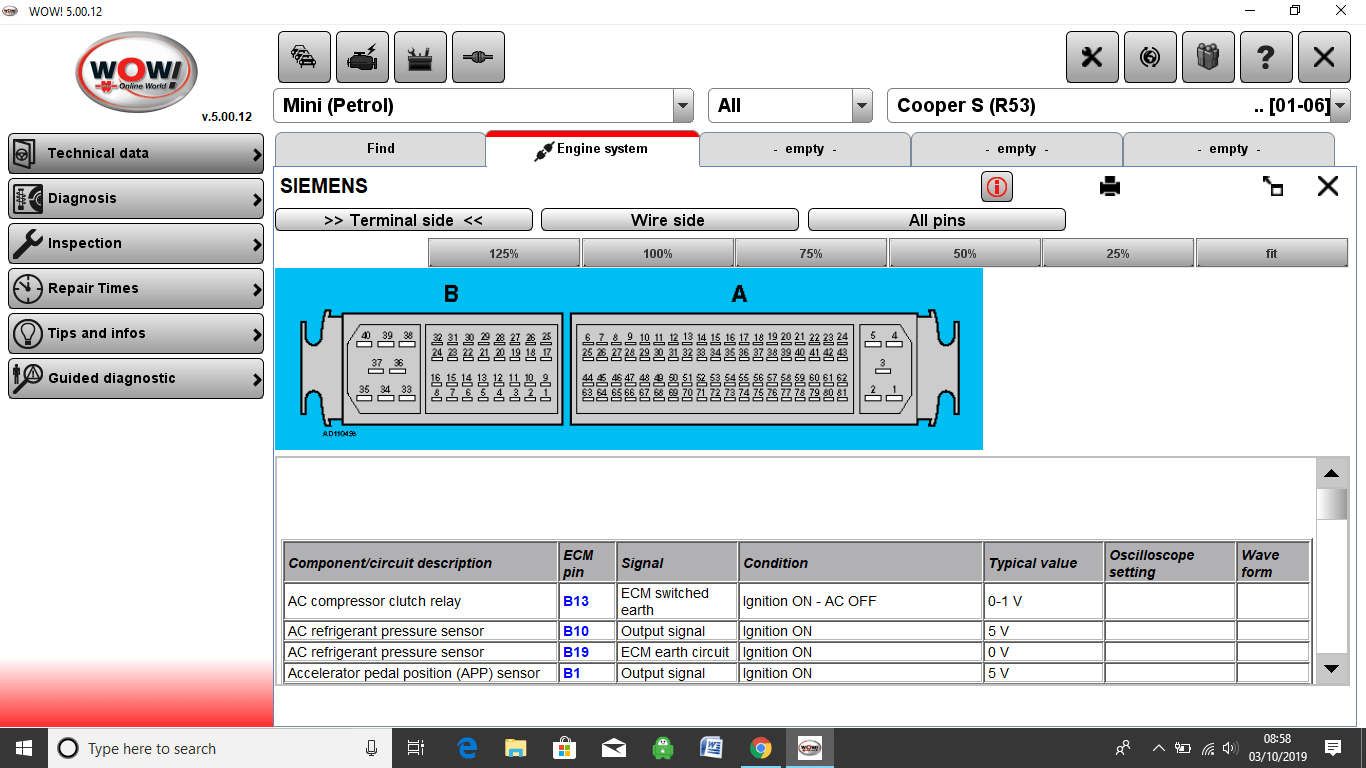
Task: Click the 'ECM switched earth' signal cell
Action: click(677, 602)
